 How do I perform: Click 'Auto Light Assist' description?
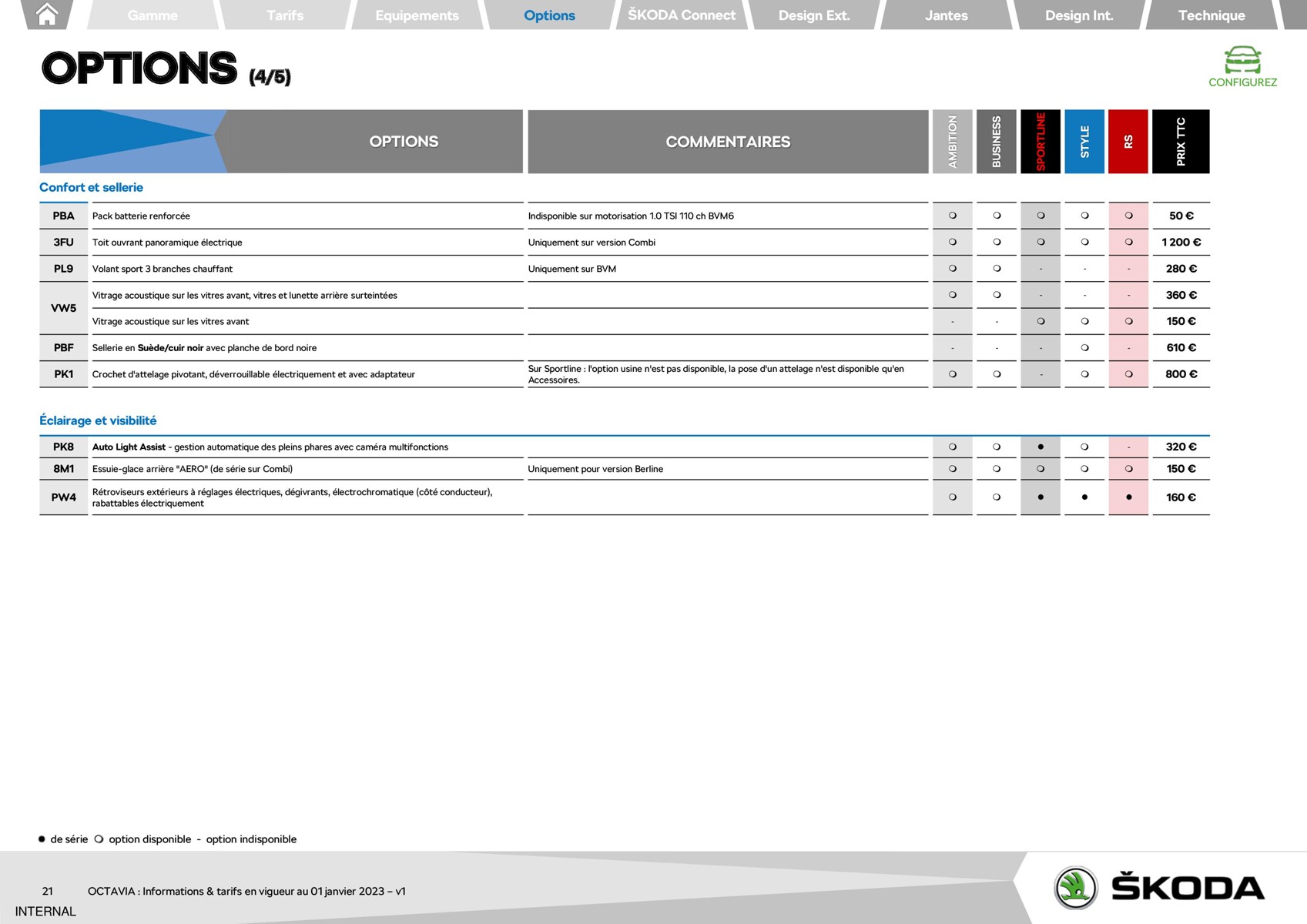click(270, 447)
